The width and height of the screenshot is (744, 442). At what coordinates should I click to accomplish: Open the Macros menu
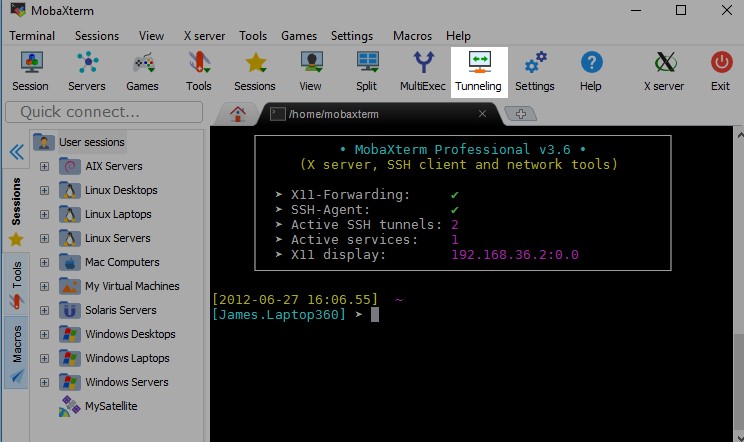pos(413,35)
